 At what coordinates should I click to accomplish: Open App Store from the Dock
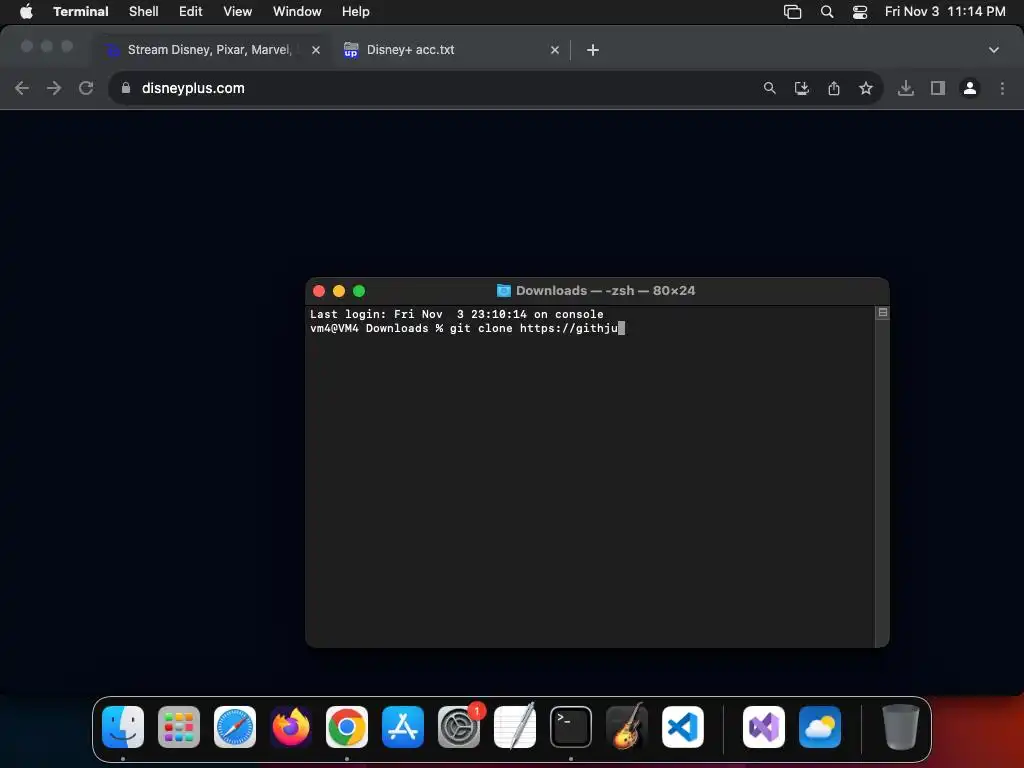pos(403,727)
